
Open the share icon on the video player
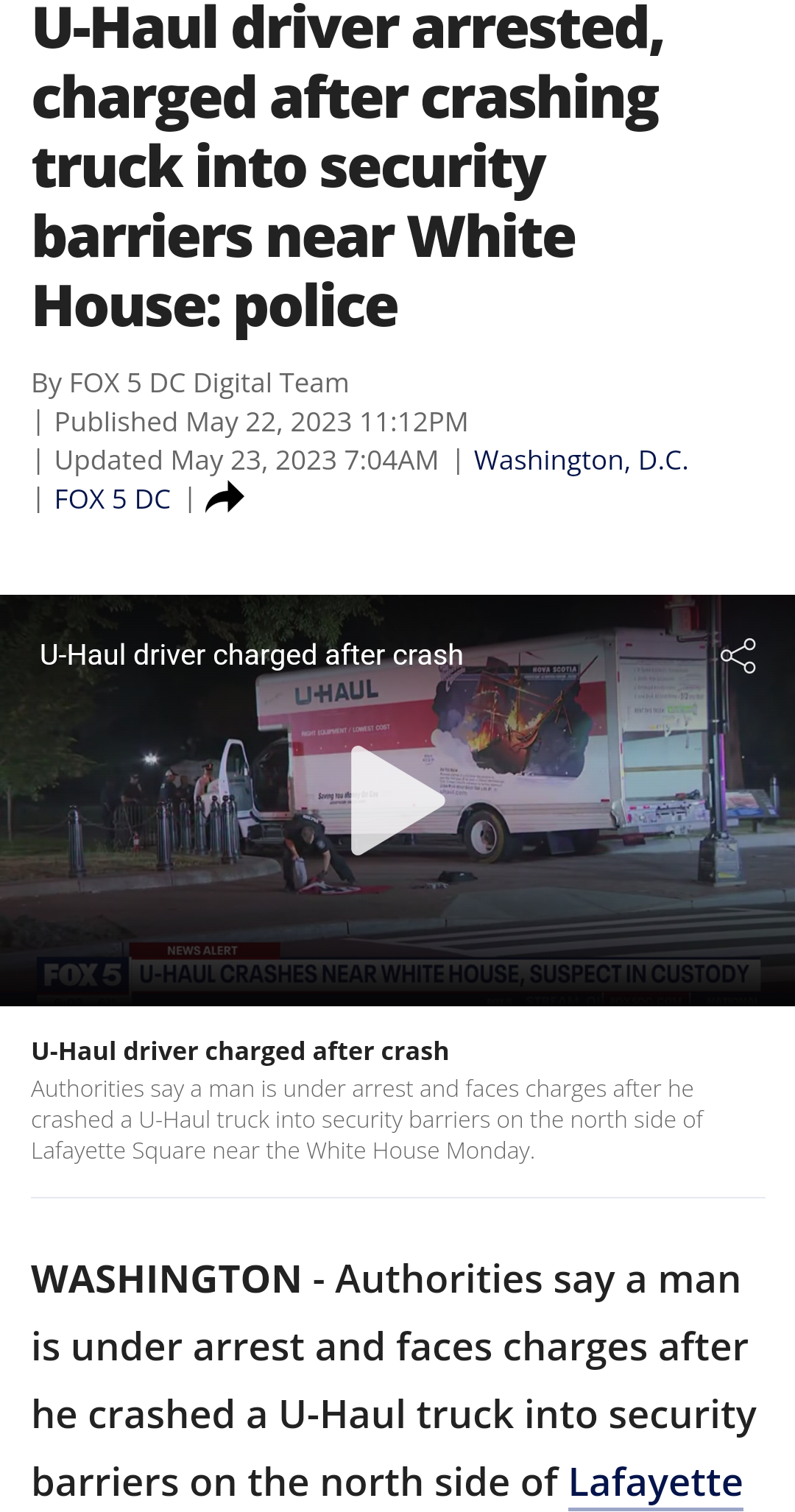tap(738, 656)
